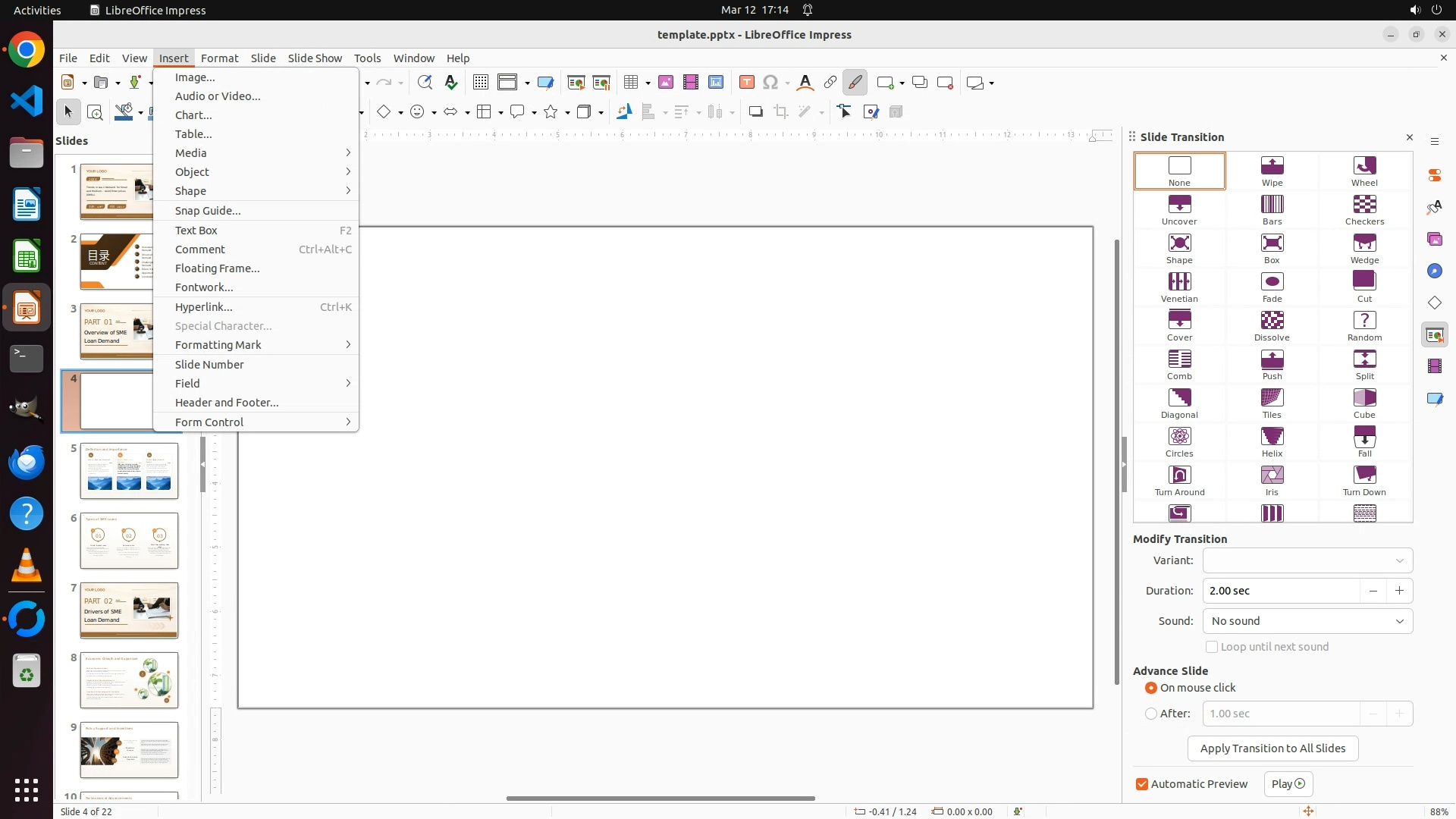Click the Insert Special Character omega icon
Screen dimensions: 1456x819
(770, 83)
